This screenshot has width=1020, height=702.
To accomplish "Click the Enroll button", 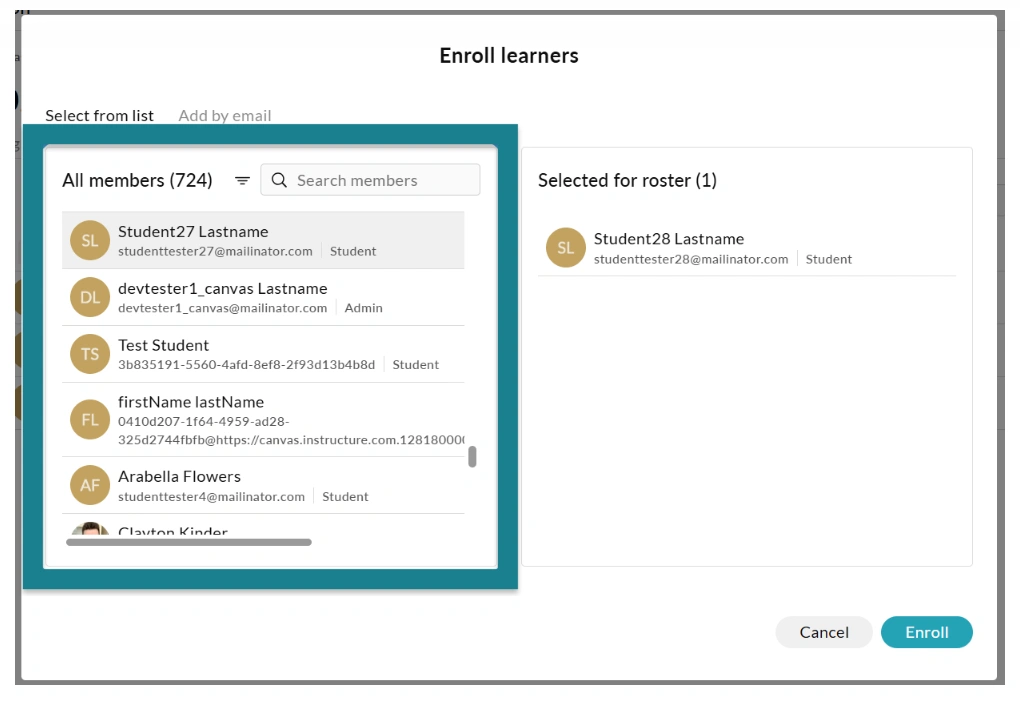I will coord(926,632).
